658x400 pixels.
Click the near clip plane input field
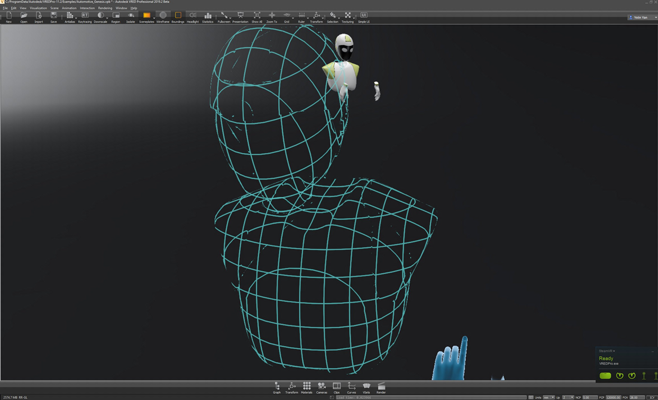[x=590, y=397]
